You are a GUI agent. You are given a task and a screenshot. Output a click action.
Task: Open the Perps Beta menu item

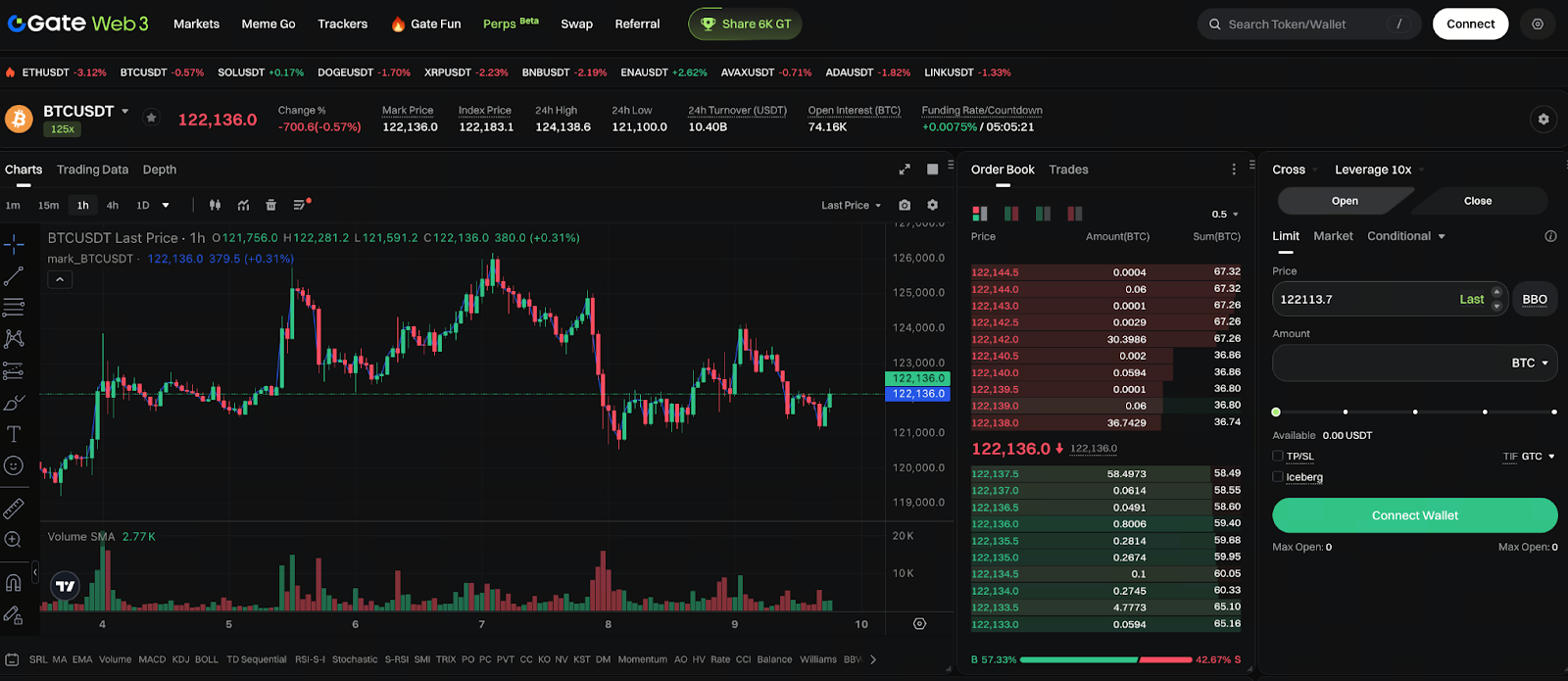coord(511,24)
